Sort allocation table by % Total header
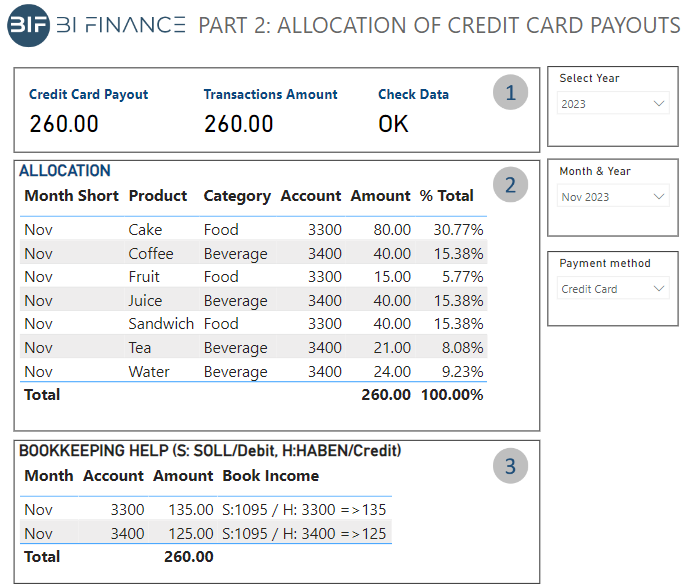686x588 pixels. (x=447, y=196)
